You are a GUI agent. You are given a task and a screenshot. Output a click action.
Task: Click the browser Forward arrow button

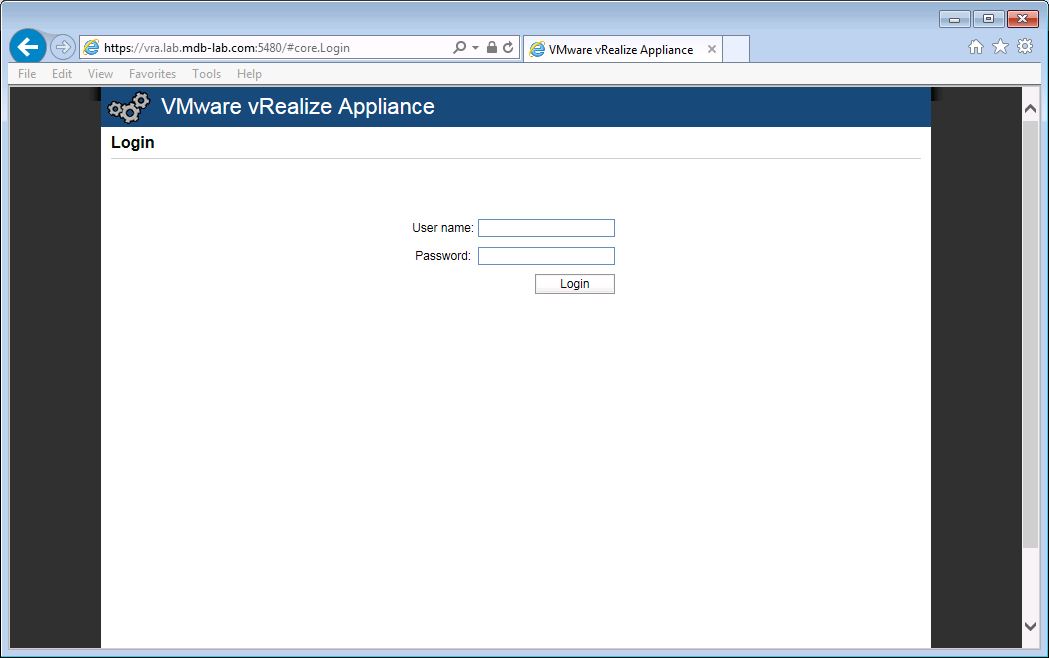tap(63, 47)
